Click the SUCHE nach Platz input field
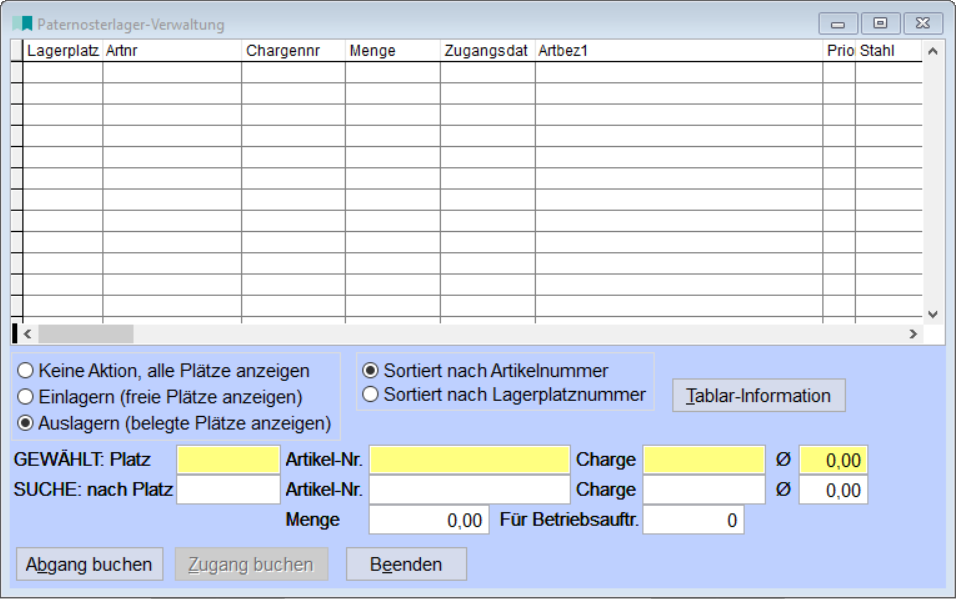 click(228, 490)
